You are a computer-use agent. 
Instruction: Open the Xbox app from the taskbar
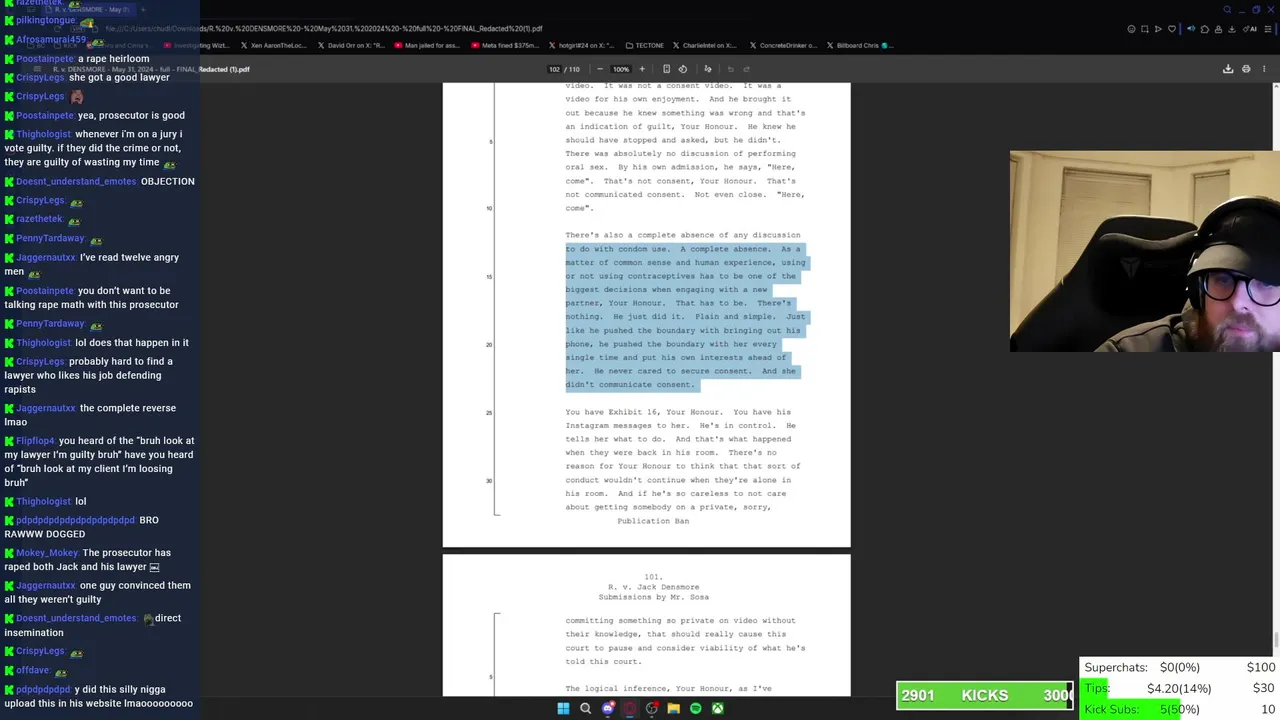coord(717,708)
